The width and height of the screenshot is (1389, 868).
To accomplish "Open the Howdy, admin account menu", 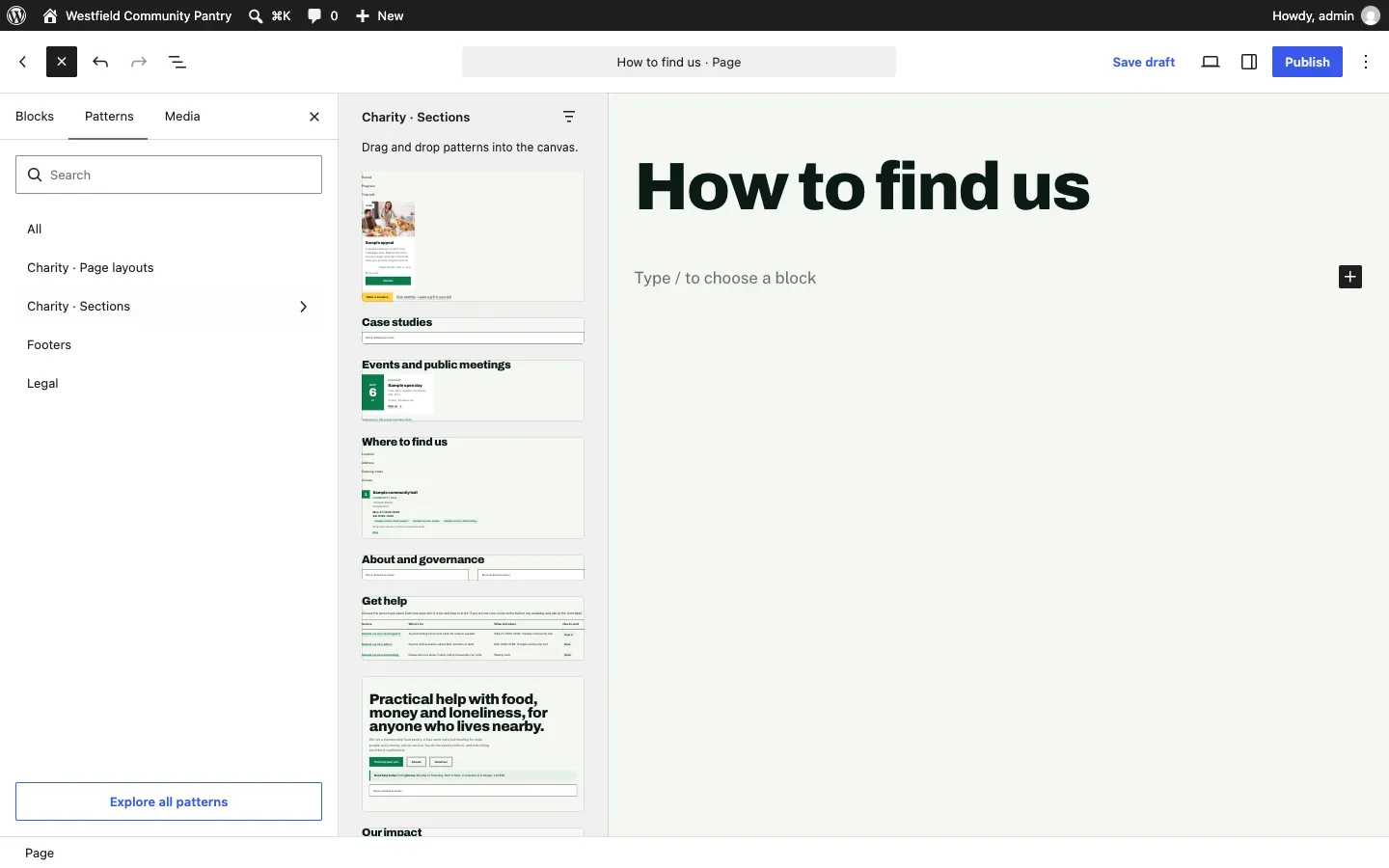I will pyautogui.click(x=1327, y=15).
